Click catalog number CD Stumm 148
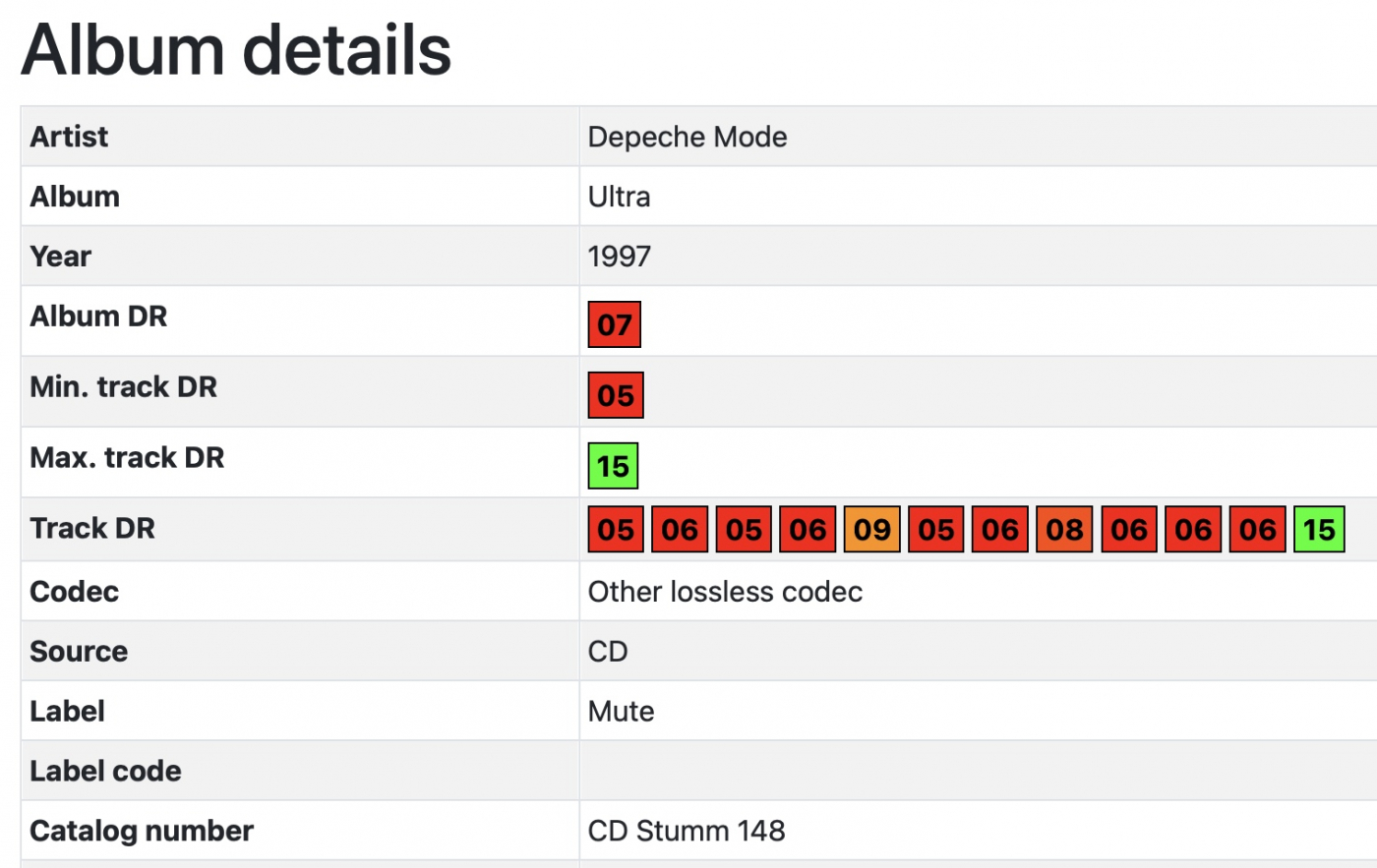This screenshot has height=868, width=1377. [687, 831]
